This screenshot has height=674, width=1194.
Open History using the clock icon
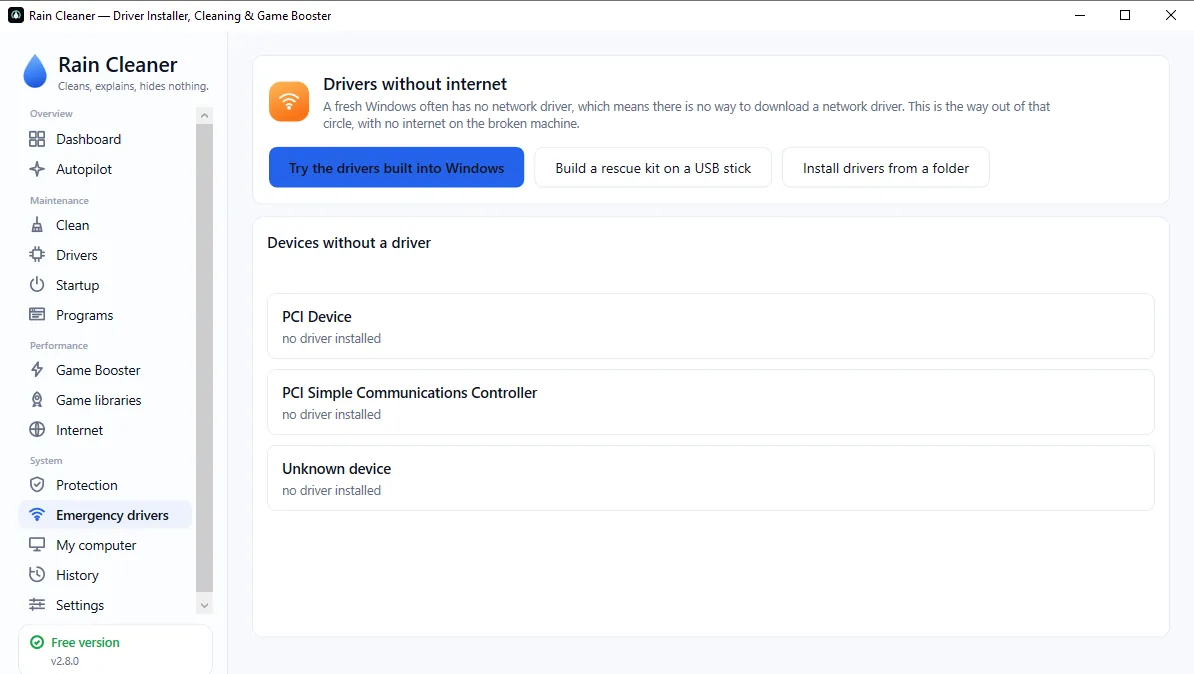(x=37, y=575)
